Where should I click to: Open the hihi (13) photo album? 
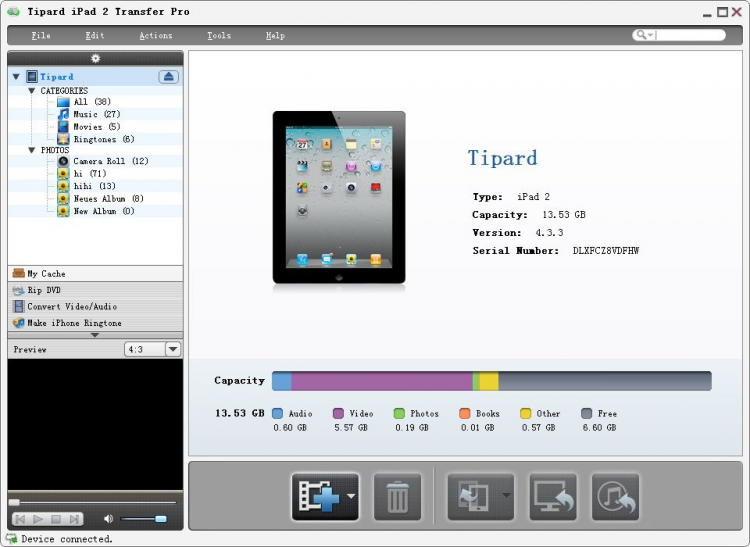coord(94,186)
